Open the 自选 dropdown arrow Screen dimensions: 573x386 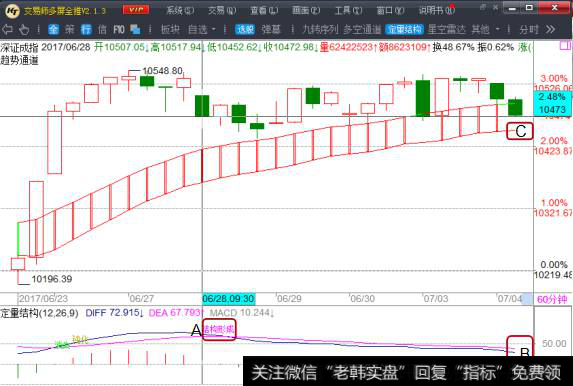[214, 29]
